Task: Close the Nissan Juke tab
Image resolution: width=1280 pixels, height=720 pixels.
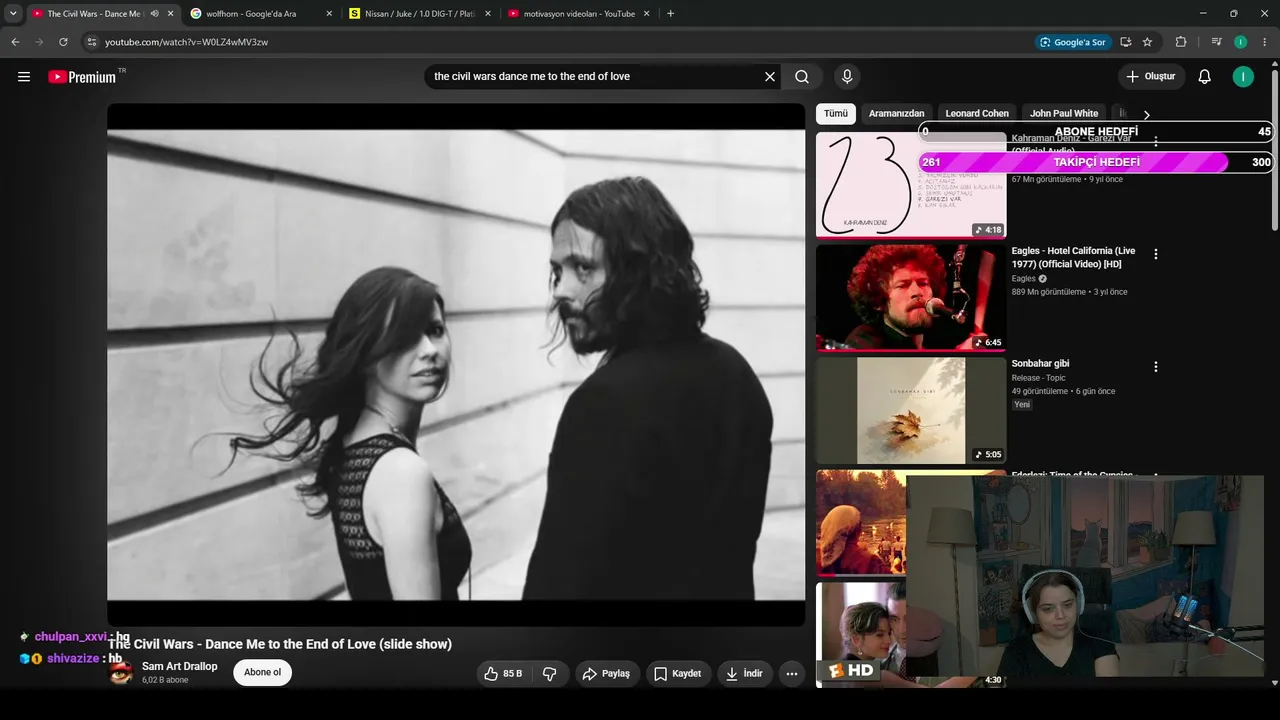Action: [488, 14]
